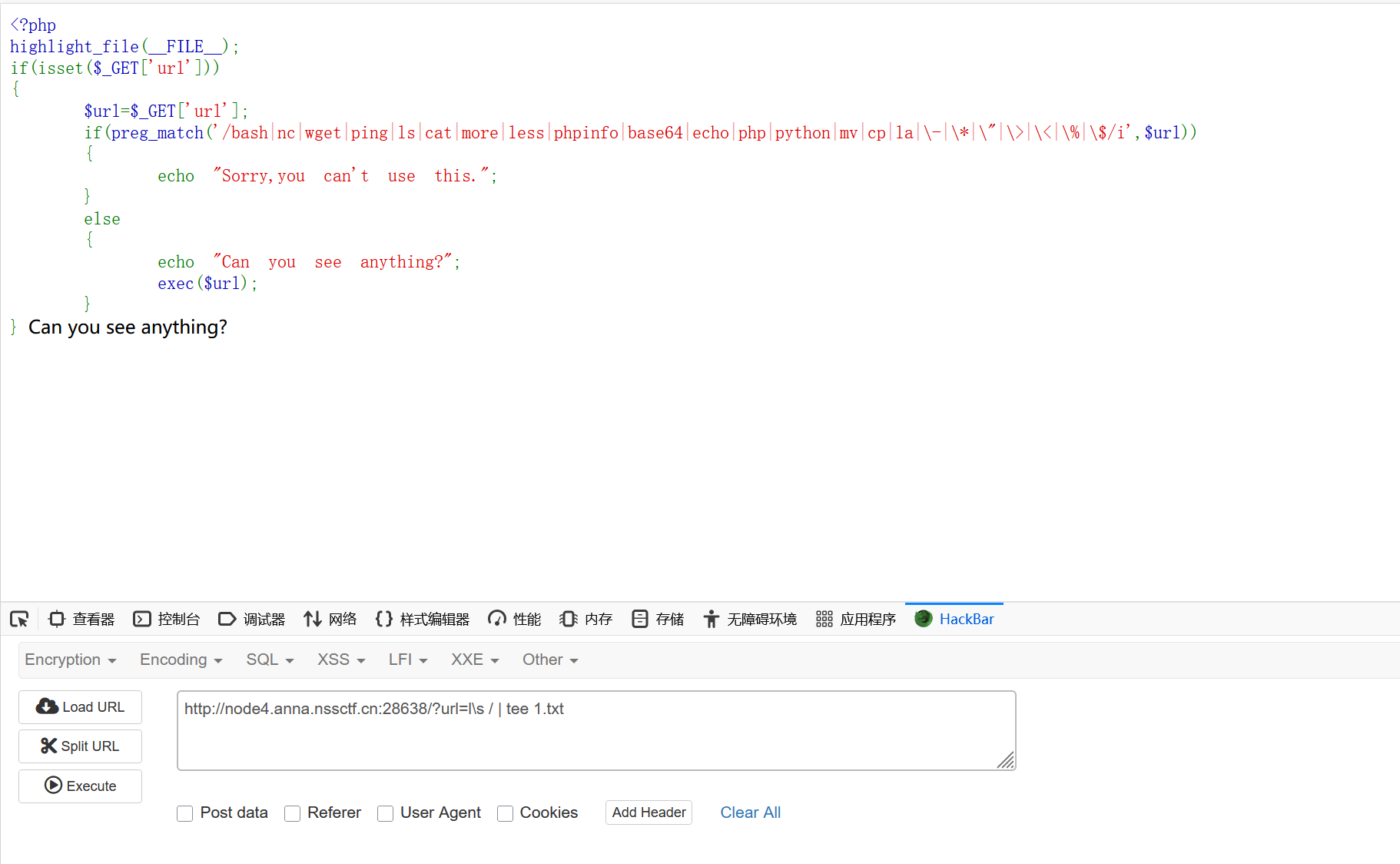Switch to the 调试器 debugger tab

click(x=252, y=619)
